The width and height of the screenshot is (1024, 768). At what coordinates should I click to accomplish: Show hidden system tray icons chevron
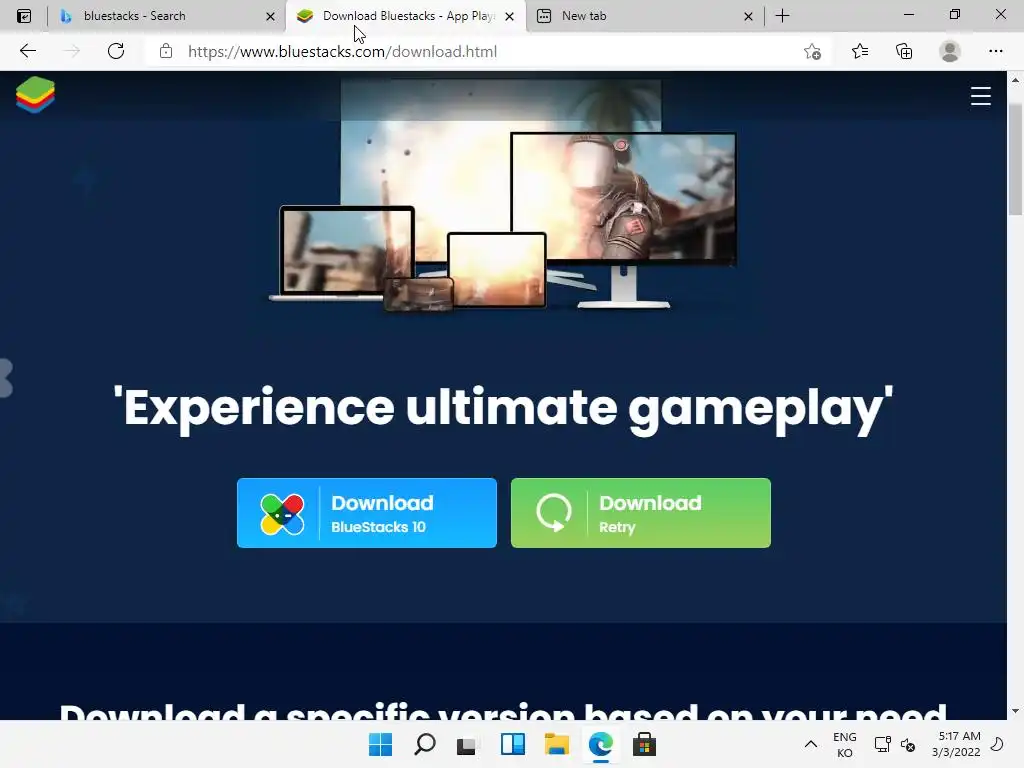point(810,744)
